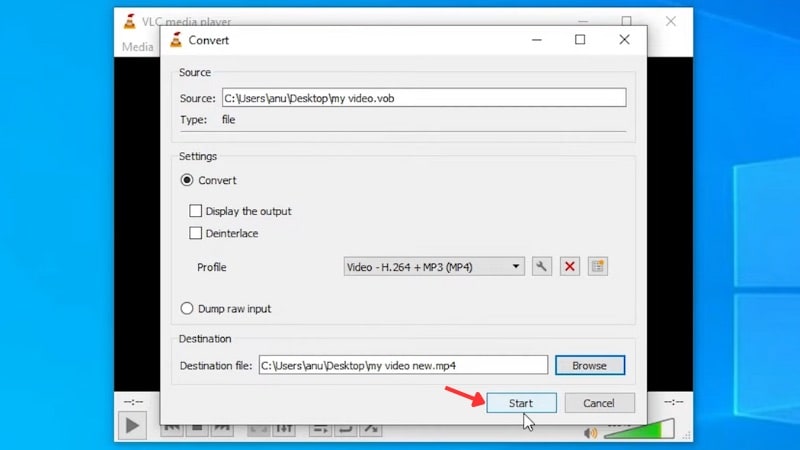The image size is (800, 450).
Task: Click the VLC play button
Action: coord(132,426)
